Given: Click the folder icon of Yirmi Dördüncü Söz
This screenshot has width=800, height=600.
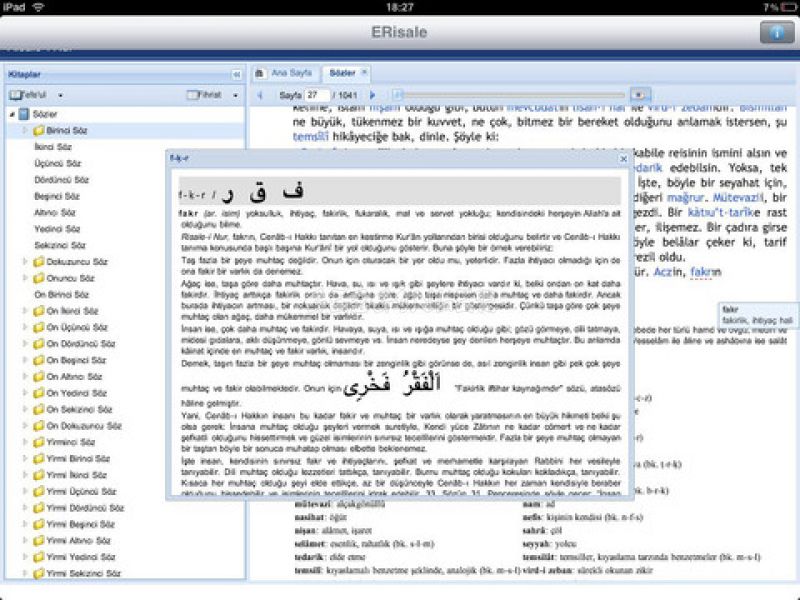Looking at the screenshot, I should coord(38,508).
